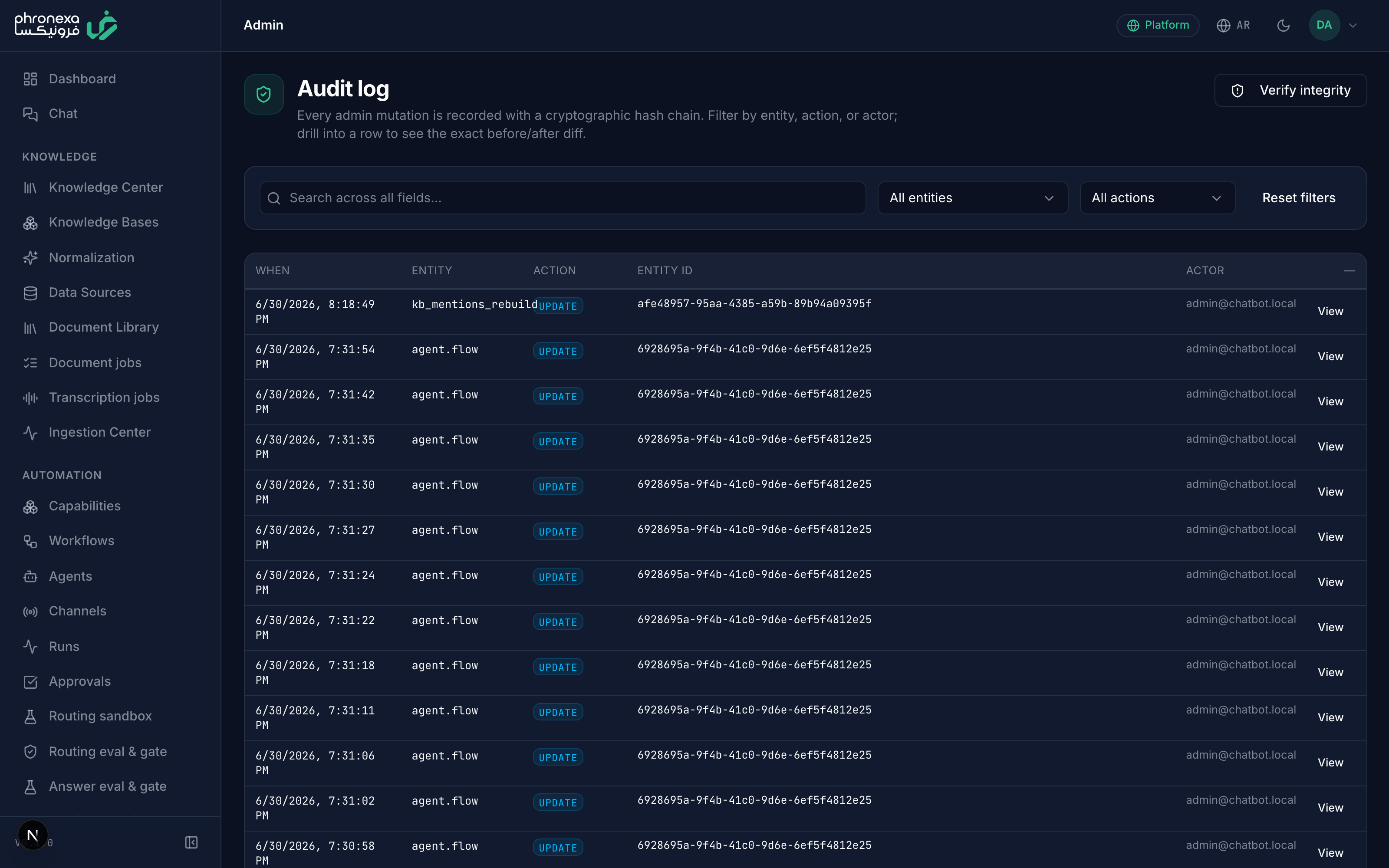Click the Data Sources database icon
The height and width of the screenshot is (868, 1389).
click(30, 293)
